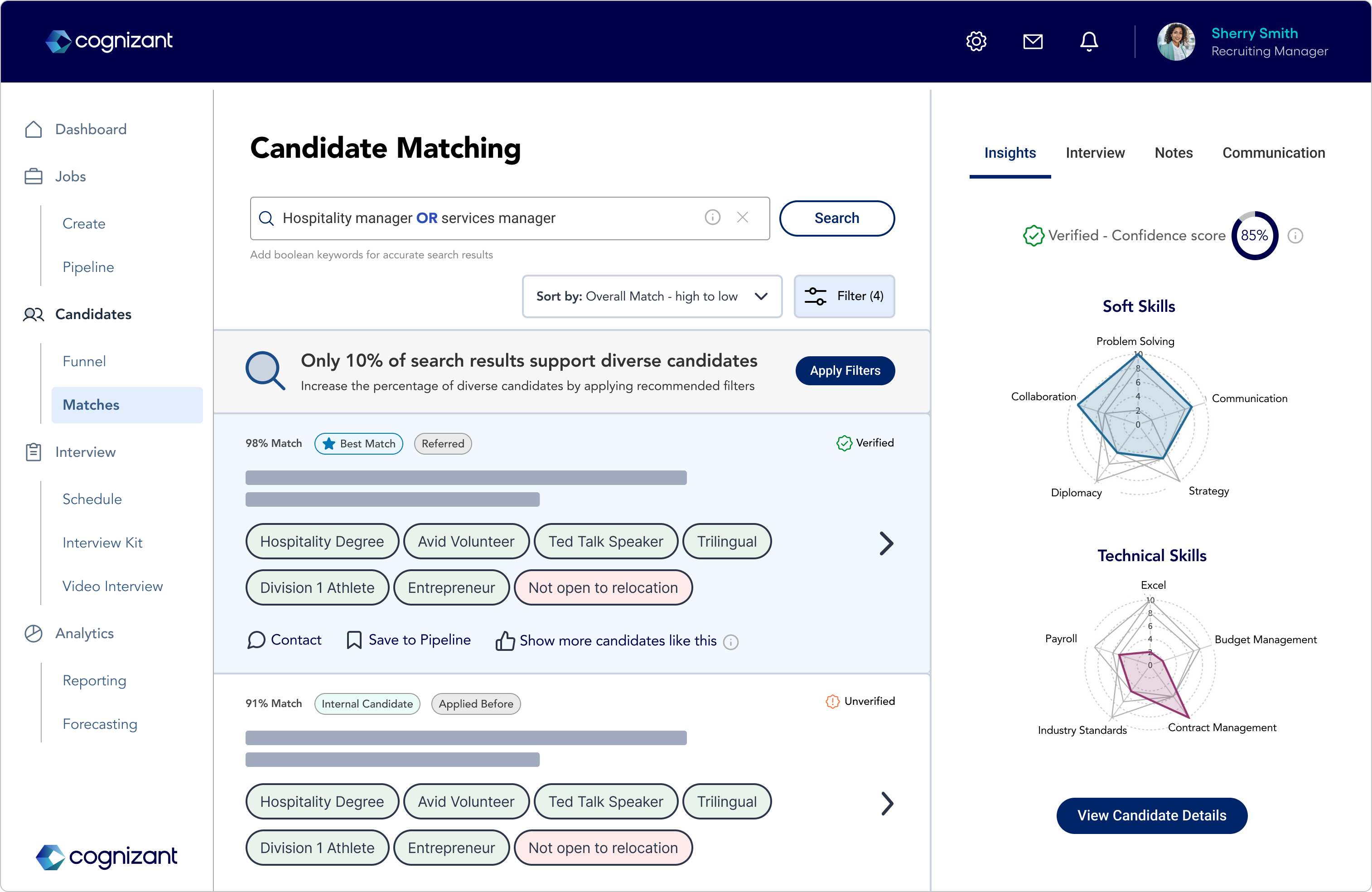Click info icon after Show more candidates
Viewport: 1372px width, 892px height.
(x=730, y=642)
